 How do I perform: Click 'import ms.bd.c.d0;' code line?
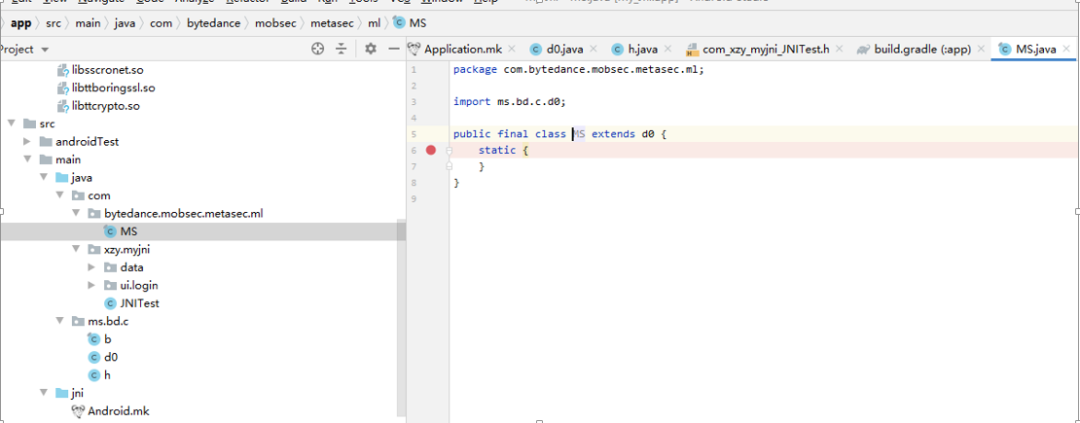pyautogui.click(x=509, y=101)
